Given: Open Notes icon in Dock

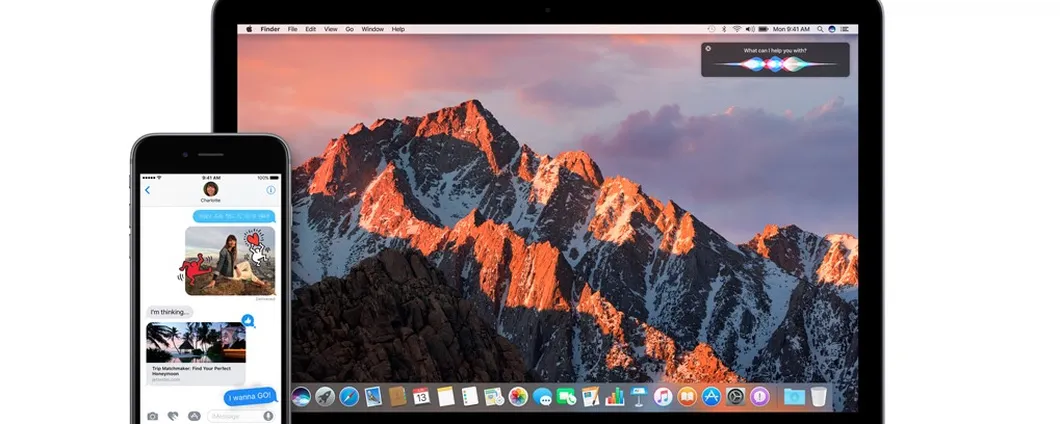Looking at the screenshot, I should tap(445, 396).
